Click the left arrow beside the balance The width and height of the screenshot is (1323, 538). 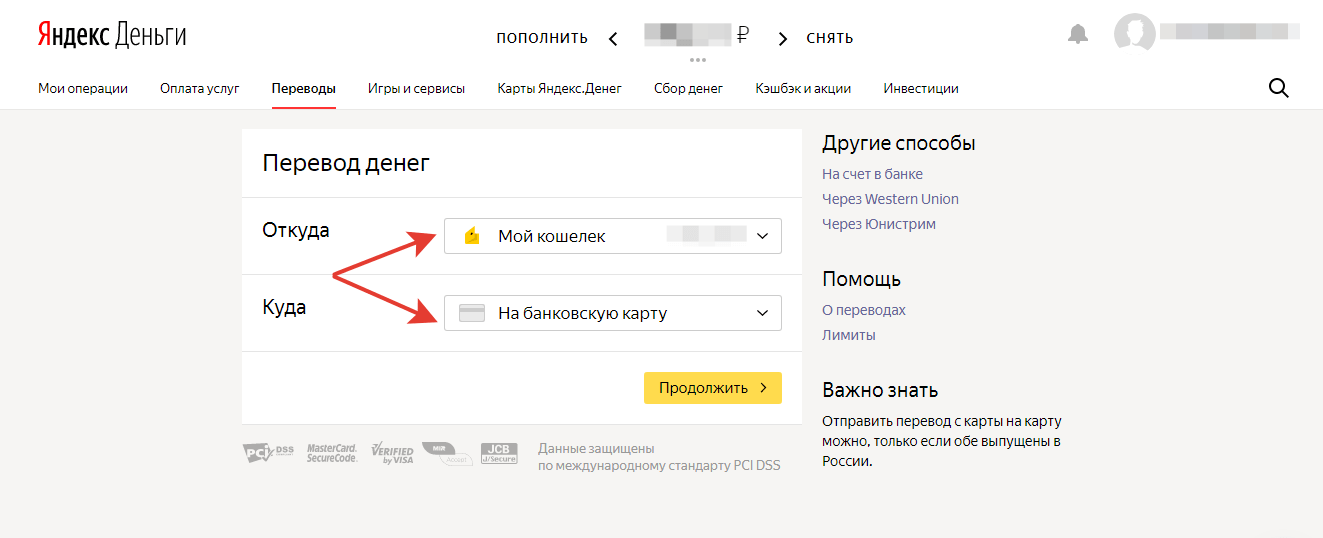tap(613, 38)
